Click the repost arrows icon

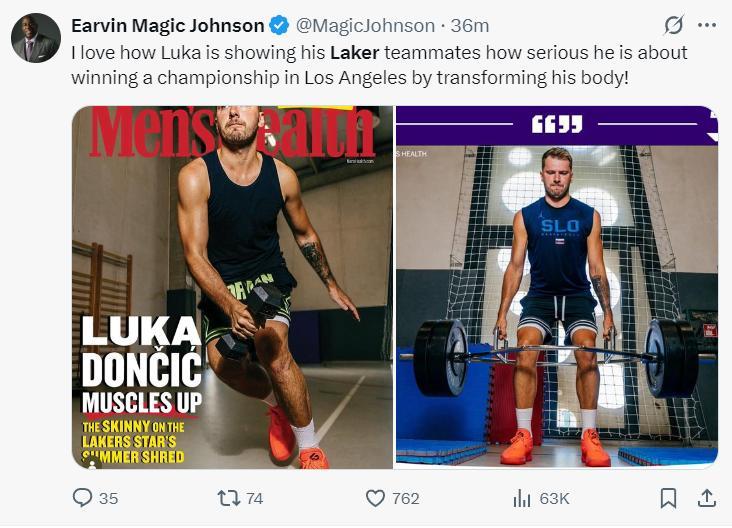228,497
